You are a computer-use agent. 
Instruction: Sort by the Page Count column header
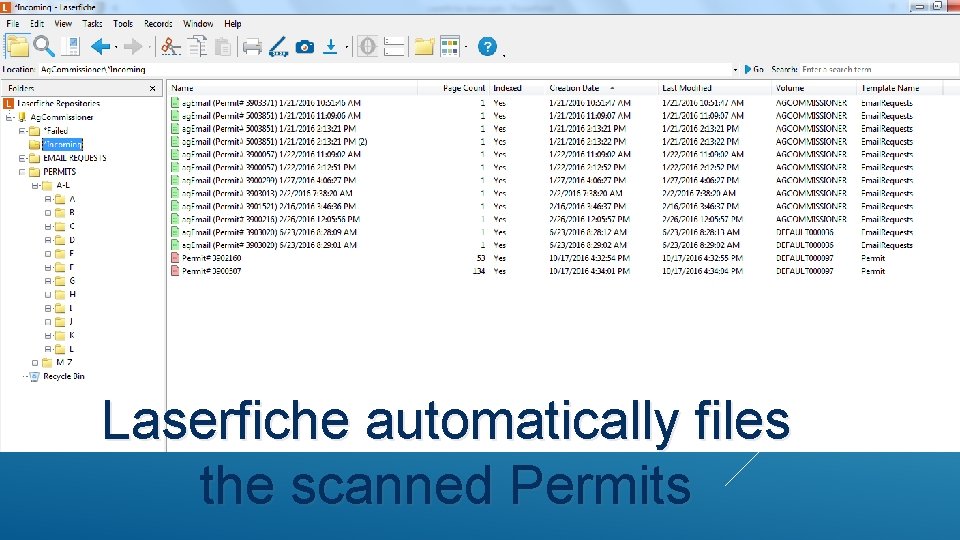point(453,88)
